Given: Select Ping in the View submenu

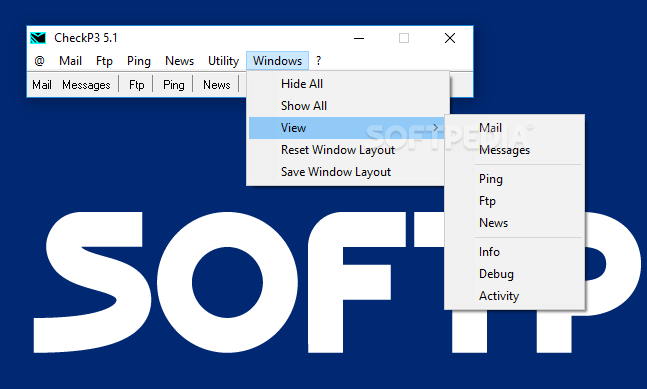Looking at the screenshot, I should tap(515, 179).
